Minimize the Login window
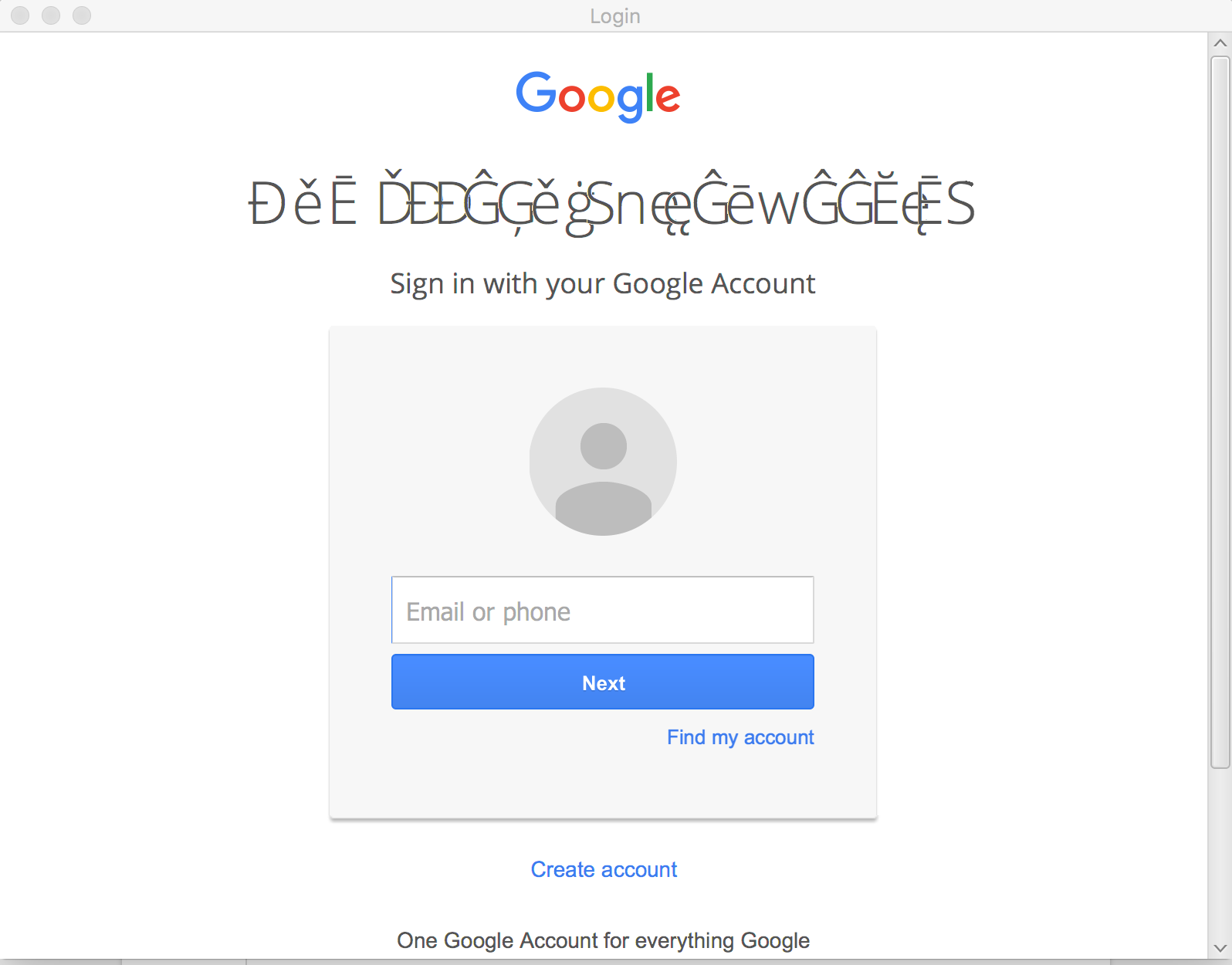This screenshot has height=965, width=1232. (x=51, y=15)
